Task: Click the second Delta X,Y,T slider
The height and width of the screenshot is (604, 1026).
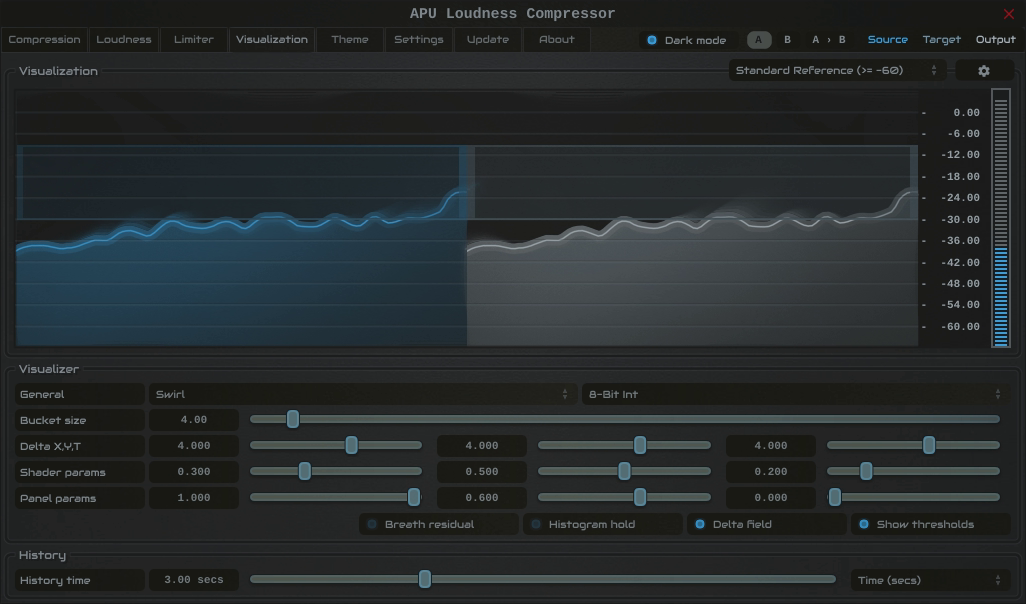Action: pos(624,445)
